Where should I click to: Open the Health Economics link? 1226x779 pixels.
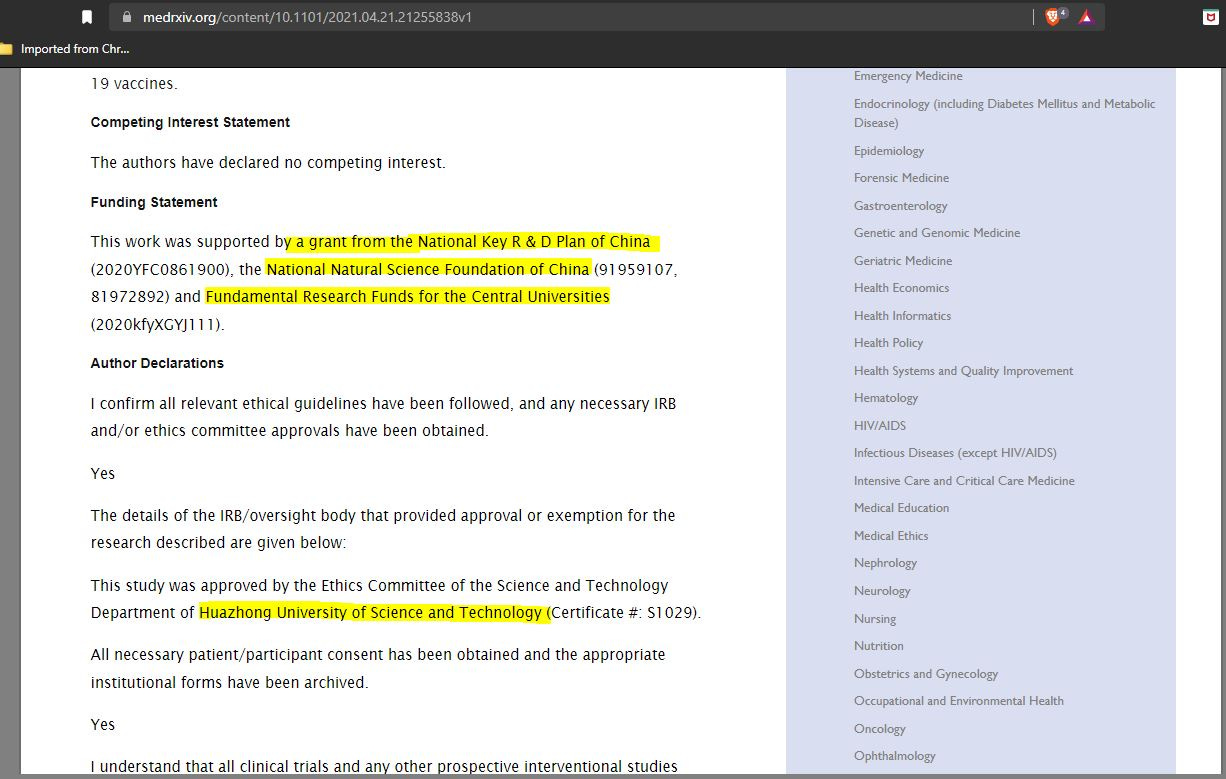pyautogui.click(x=901, y=288)
